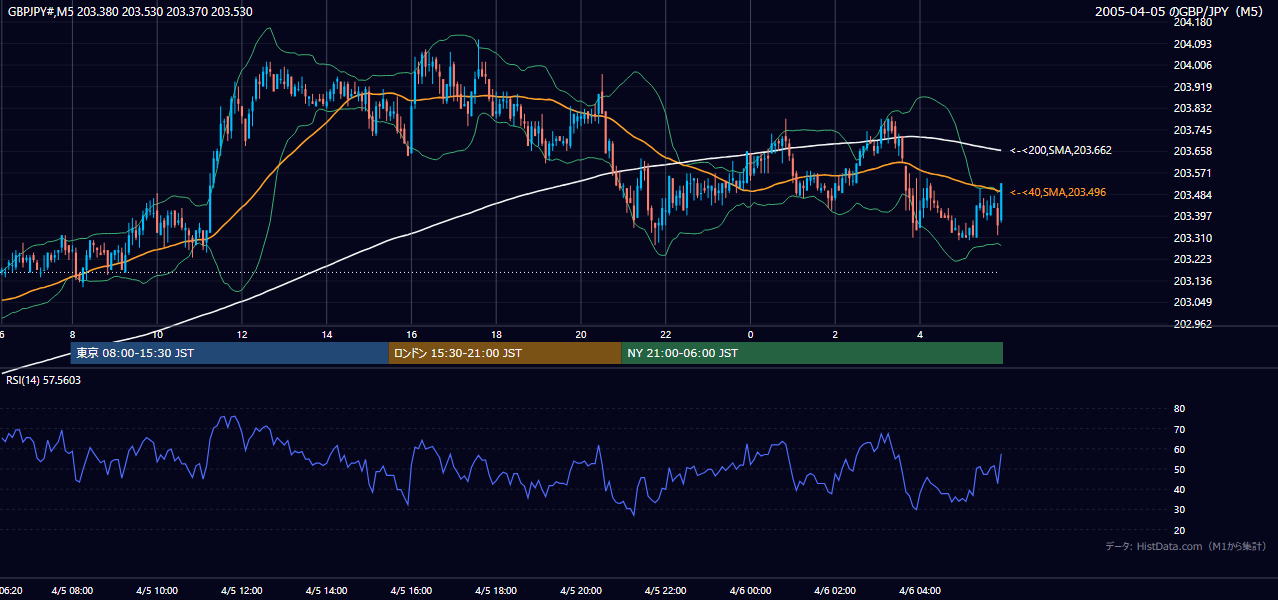1278x600 pixels.
Task: Click the 4/5 08:00 date label
Action: 72,591
